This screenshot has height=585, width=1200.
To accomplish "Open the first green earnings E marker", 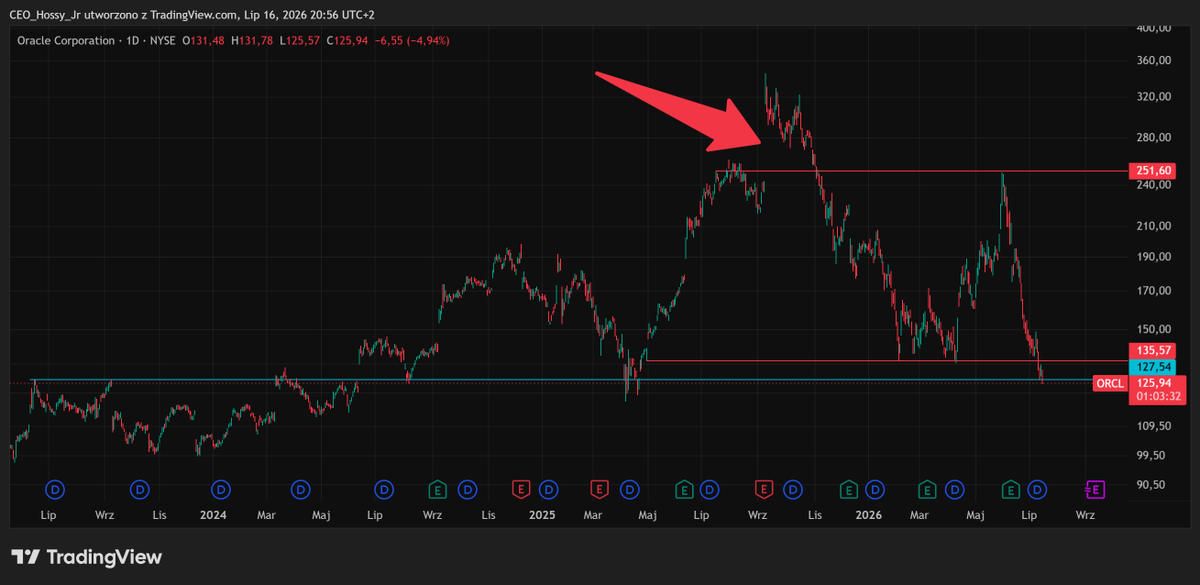I will coord(437,489).
